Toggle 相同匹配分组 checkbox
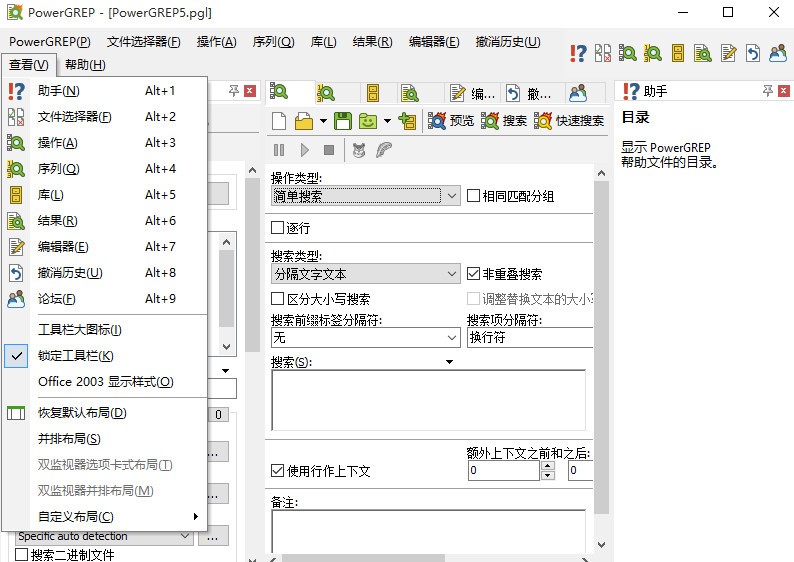 [473, 196]
